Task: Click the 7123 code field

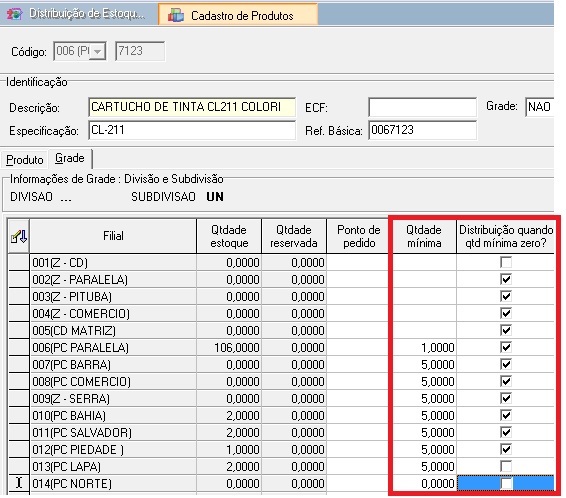Action: tap(140, 51)
